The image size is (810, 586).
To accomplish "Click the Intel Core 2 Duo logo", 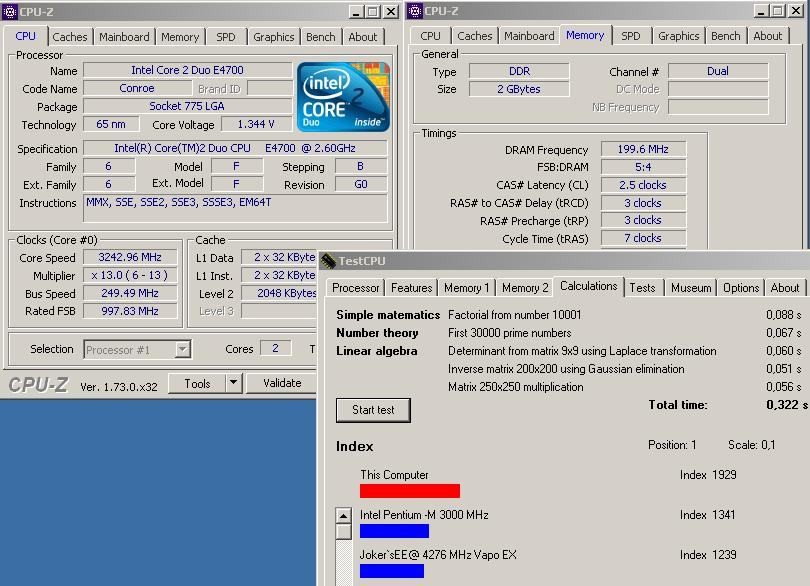I will click(344, 97).
